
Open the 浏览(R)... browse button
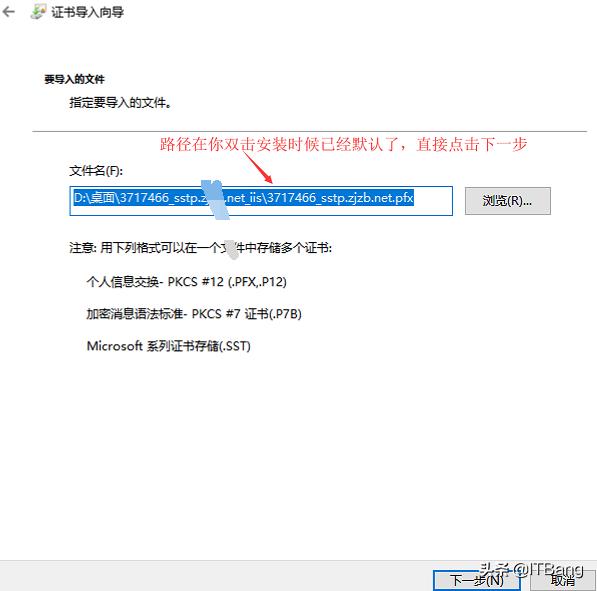508,201
